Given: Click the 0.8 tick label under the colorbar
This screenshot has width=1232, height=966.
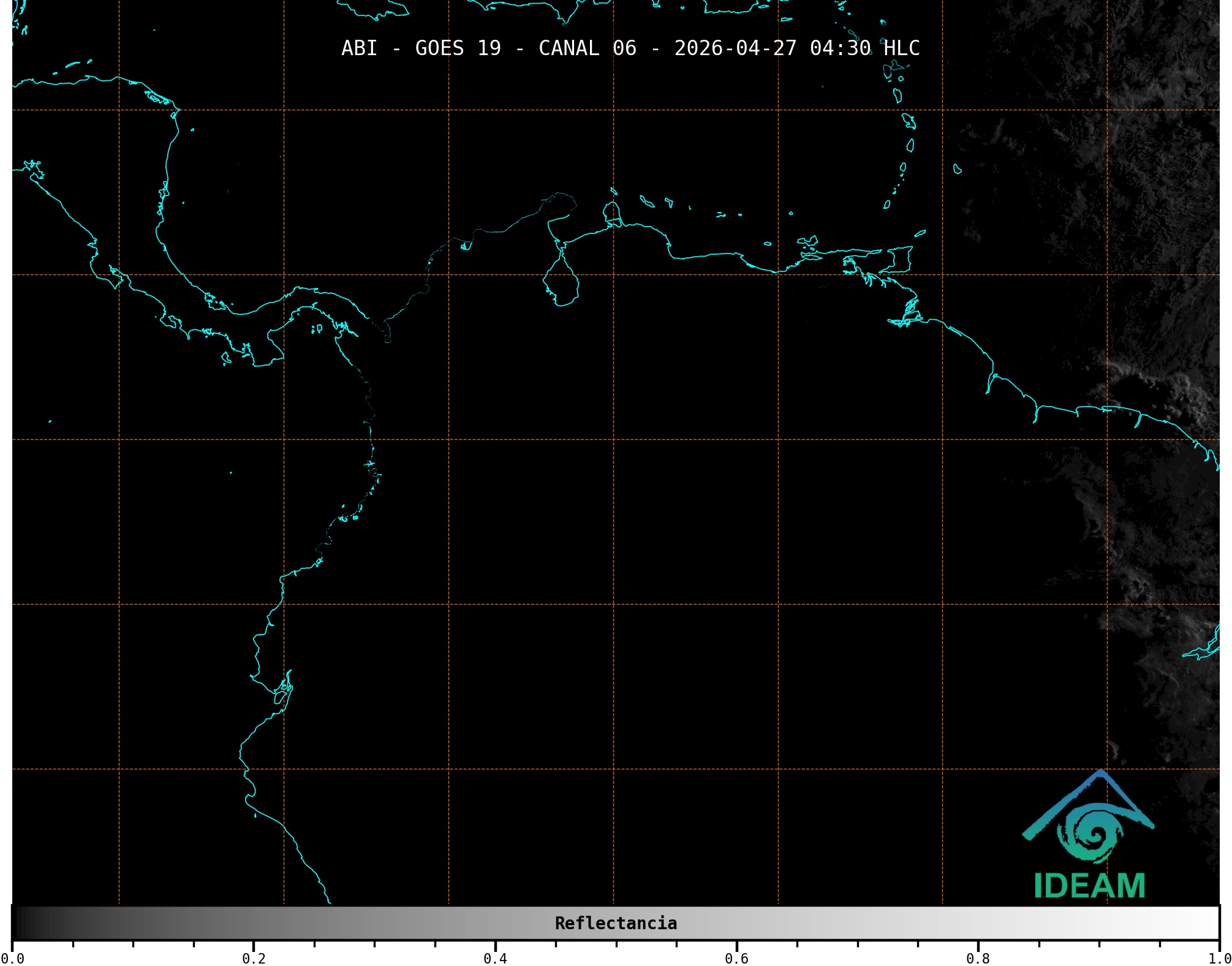Looking at the screenshot, I should tap(978, 959).
